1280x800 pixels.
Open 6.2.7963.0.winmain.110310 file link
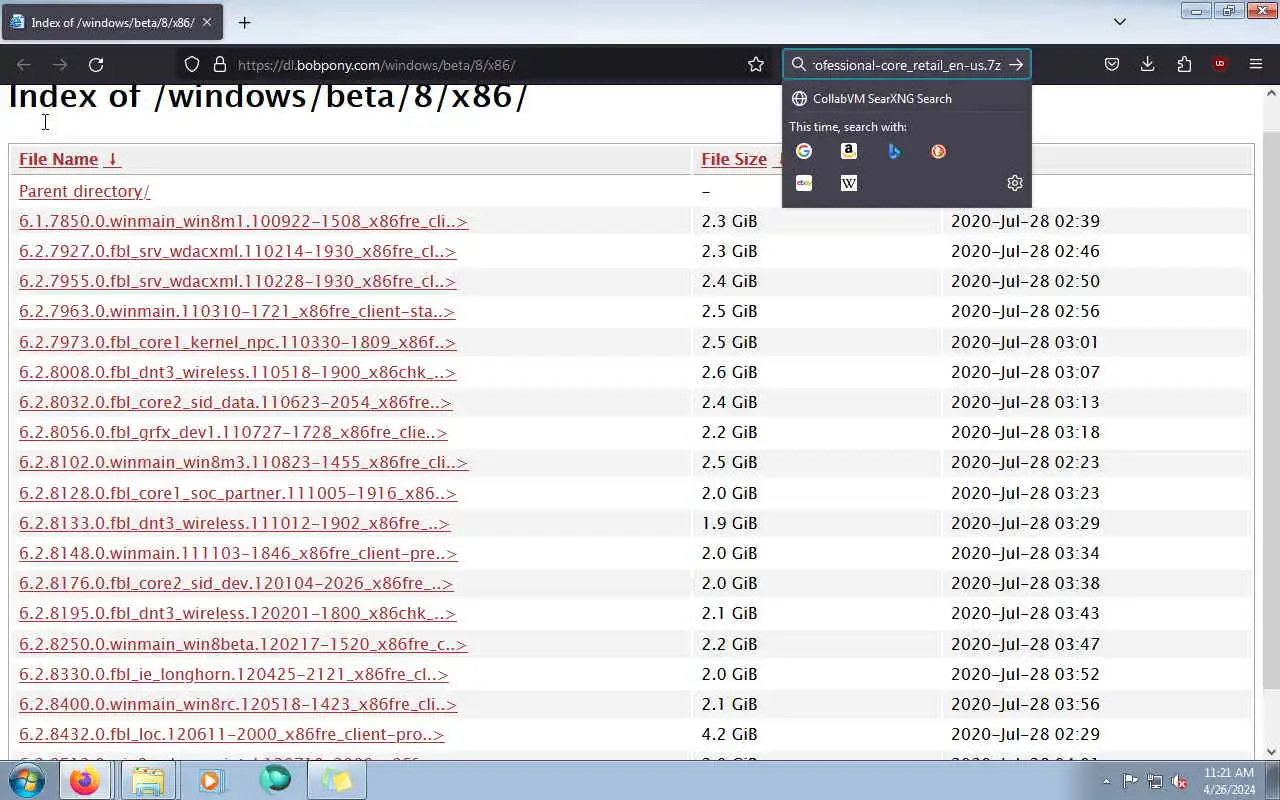237,311
